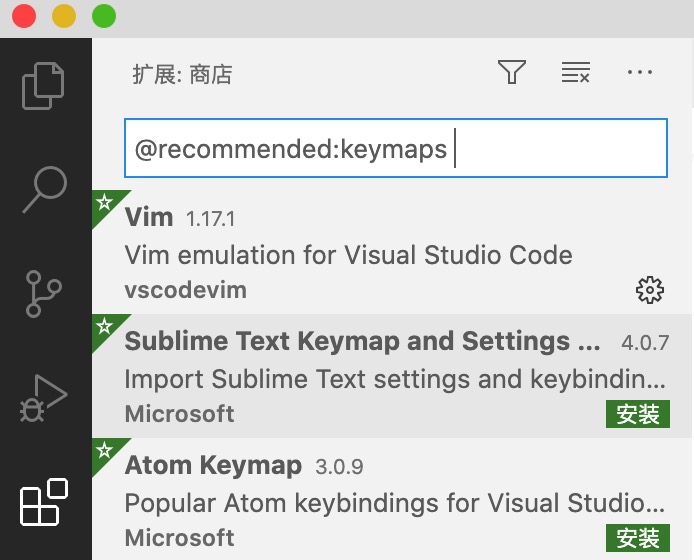
Task: Click the Atom Keymap version 3.0.9 label
Action: [x=339, y=467]
